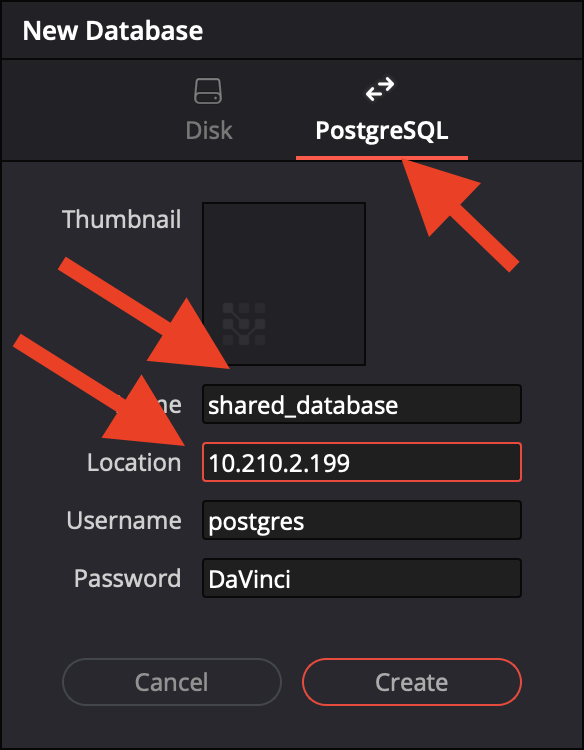Click the Location field showing 10.210.2.199

362,462
